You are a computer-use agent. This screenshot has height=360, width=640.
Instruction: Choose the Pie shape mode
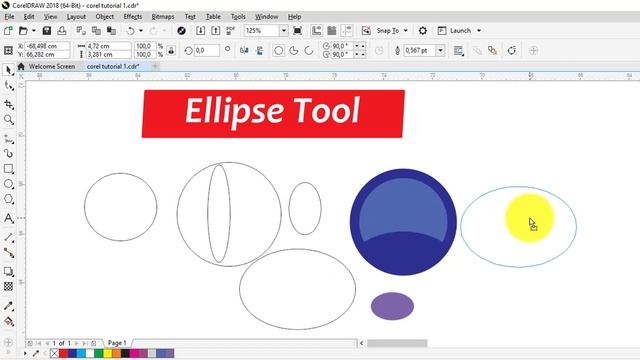pos(294,50)
